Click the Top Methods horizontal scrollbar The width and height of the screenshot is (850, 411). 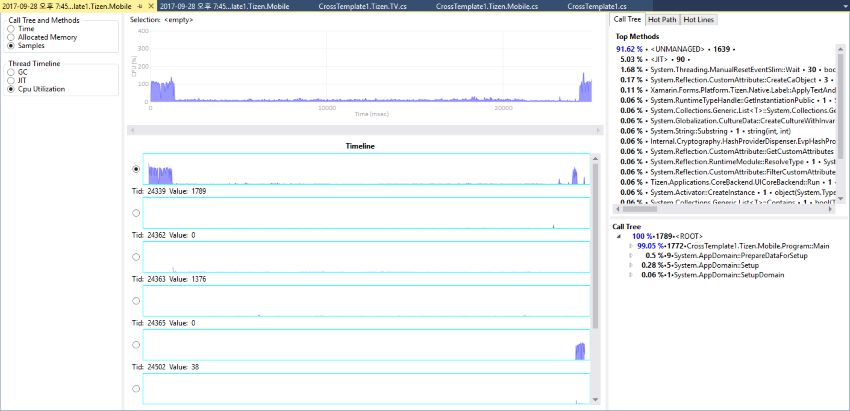[x=720, y=209]
